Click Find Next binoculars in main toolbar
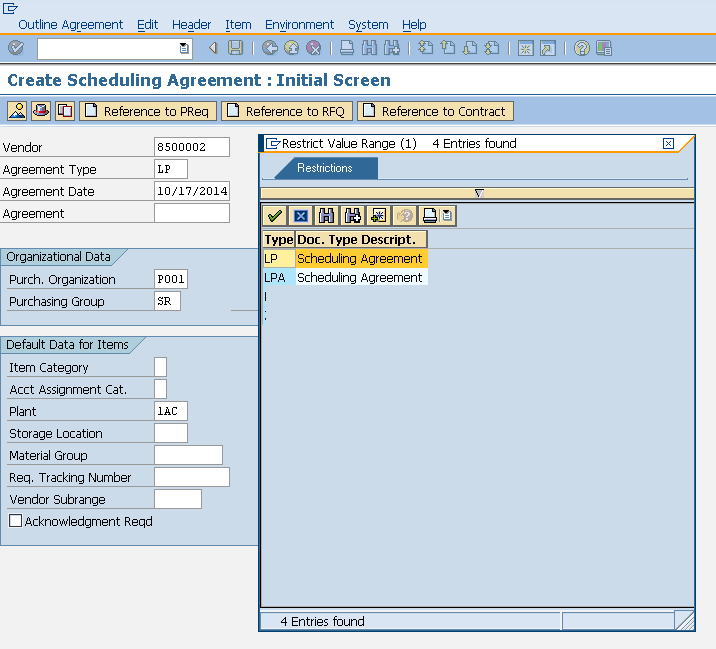Screen dimensions: 716x649 point(392,47)
